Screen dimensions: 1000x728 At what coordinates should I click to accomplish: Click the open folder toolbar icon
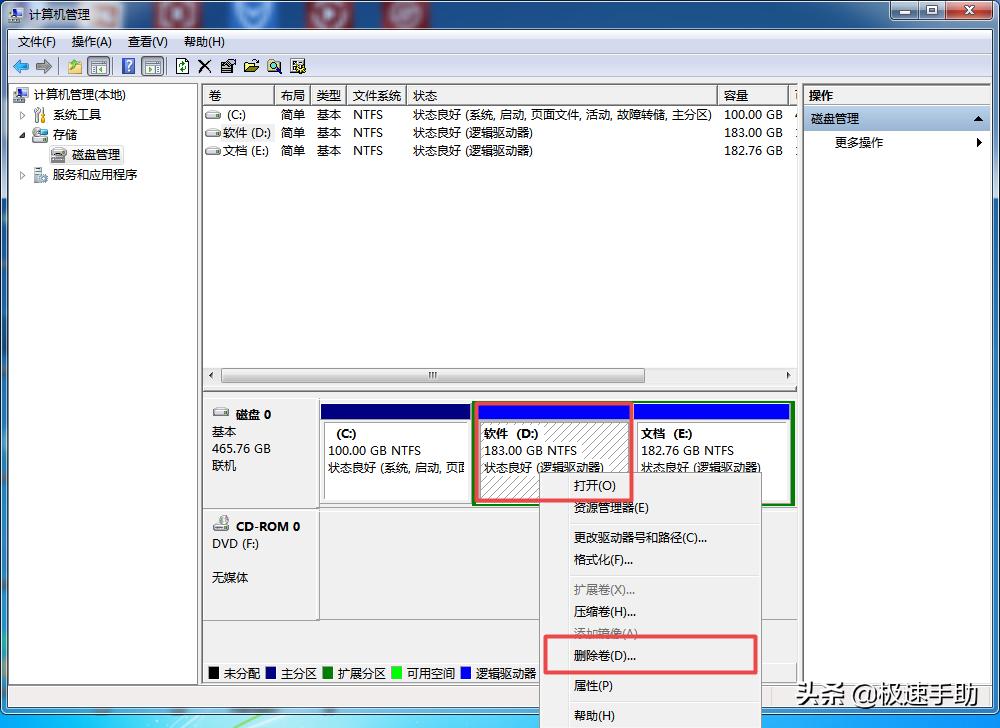(x=251, y=66)
